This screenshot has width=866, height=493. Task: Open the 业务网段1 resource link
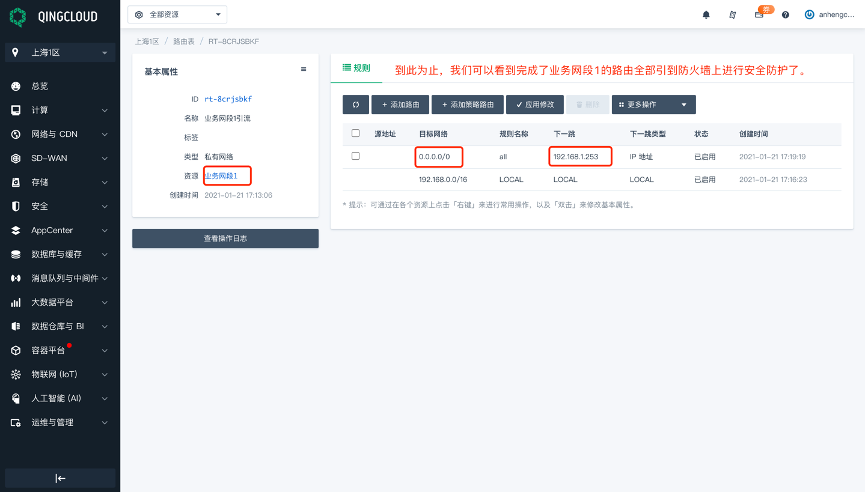tap(221, 176)
